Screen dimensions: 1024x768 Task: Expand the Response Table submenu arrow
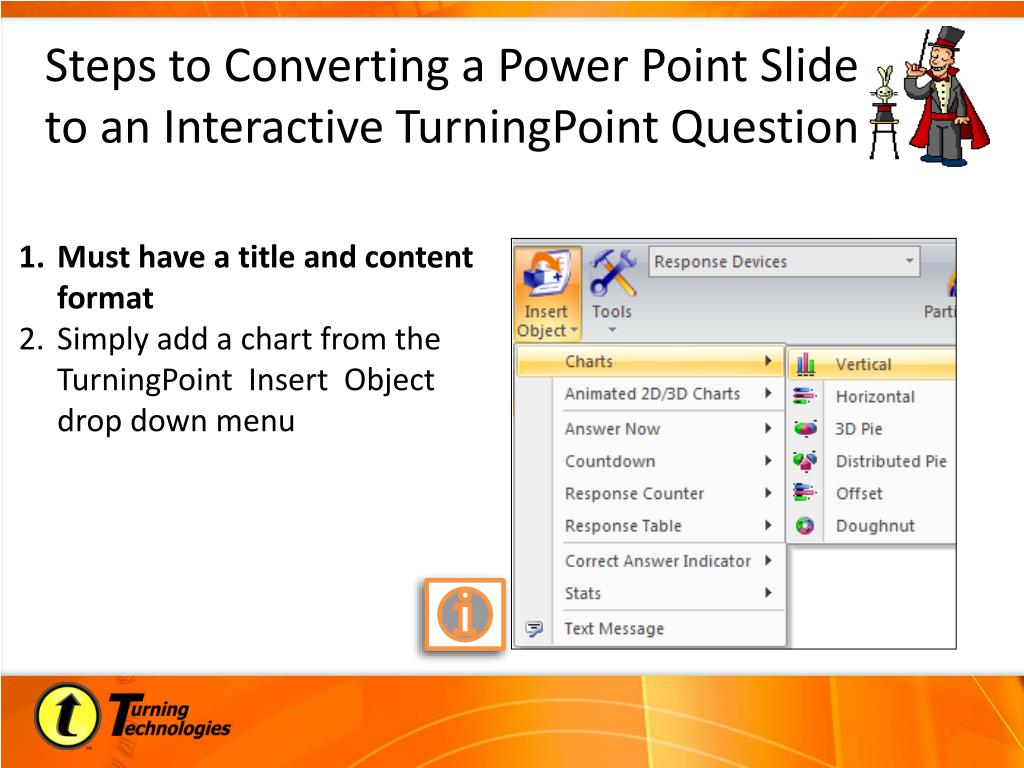(768, 525)
